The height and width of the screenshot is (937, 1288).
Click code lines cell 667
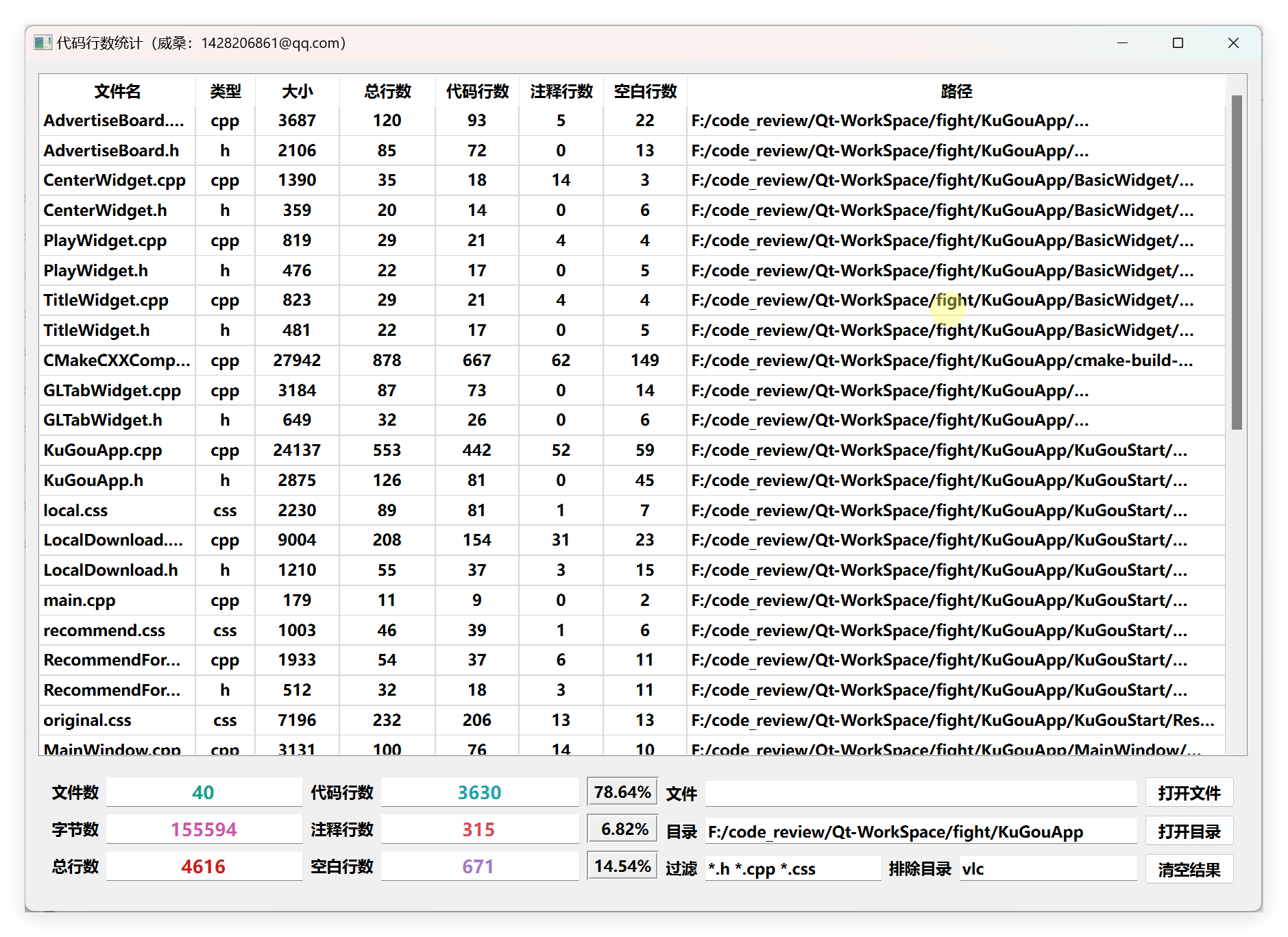(477, 361)
